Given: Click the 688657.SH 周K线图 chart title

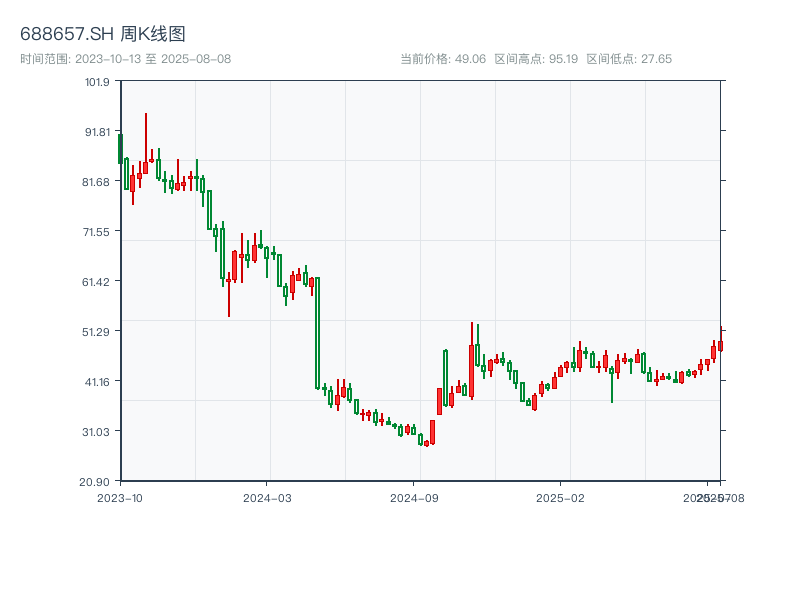Looking at the screenshot, I should (103, 35).
